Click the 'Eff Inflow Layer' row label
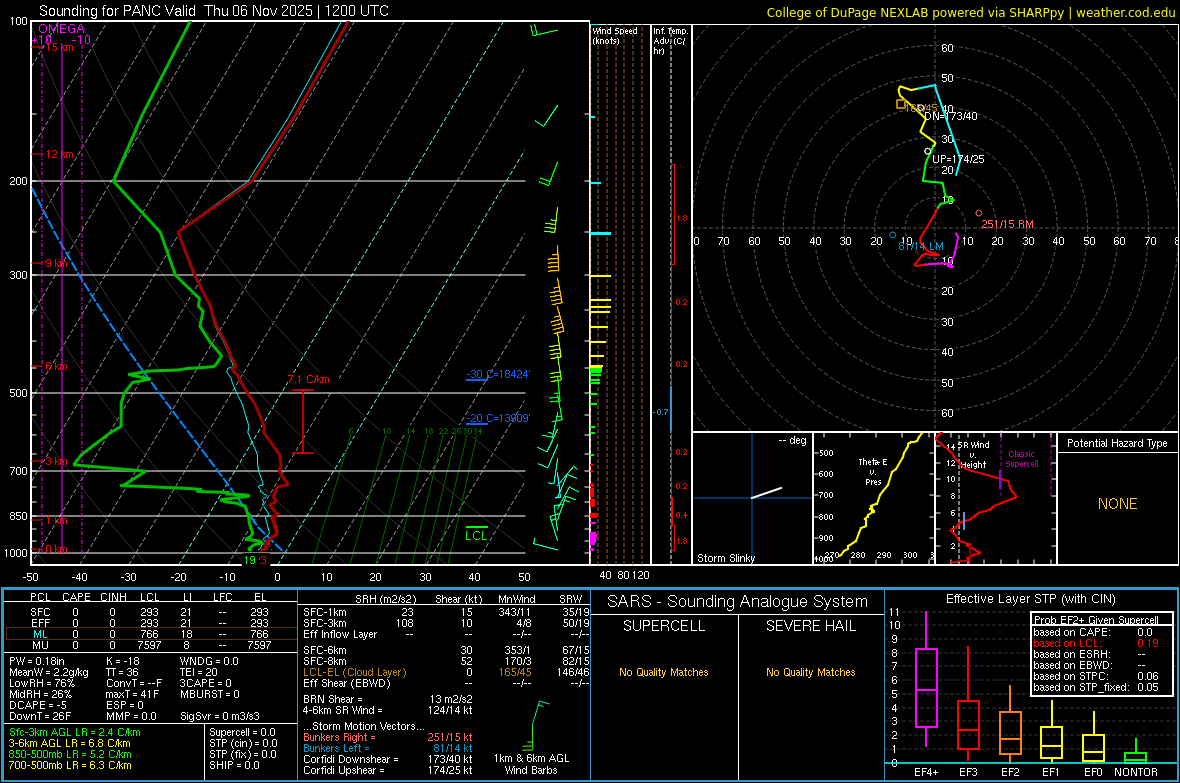This screenshot has height=783, width=1180. (x=339, y=634)
